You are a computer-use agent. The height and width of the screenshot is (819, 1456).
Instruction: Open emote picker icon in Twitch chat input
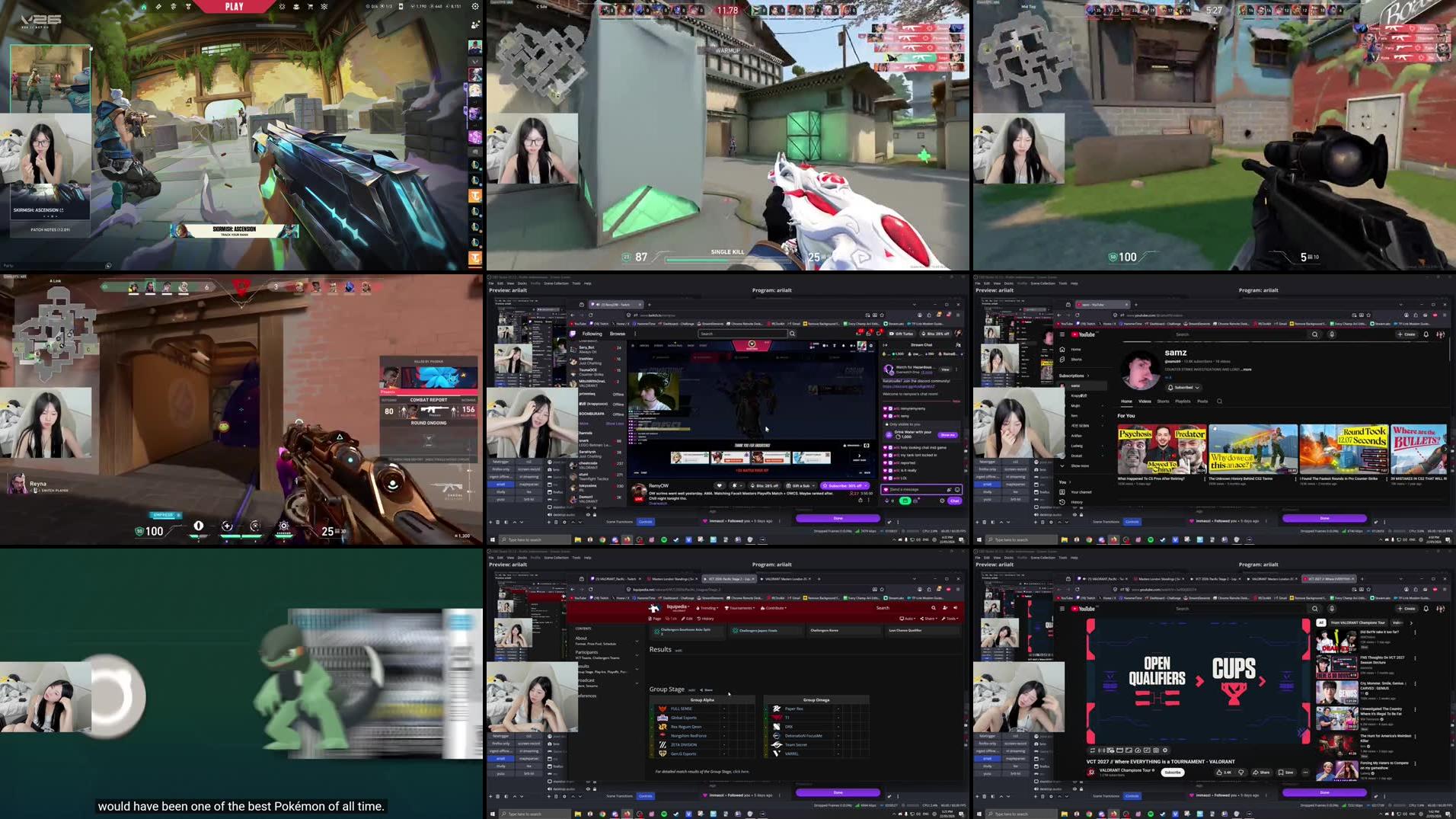[x=957, y=490]
